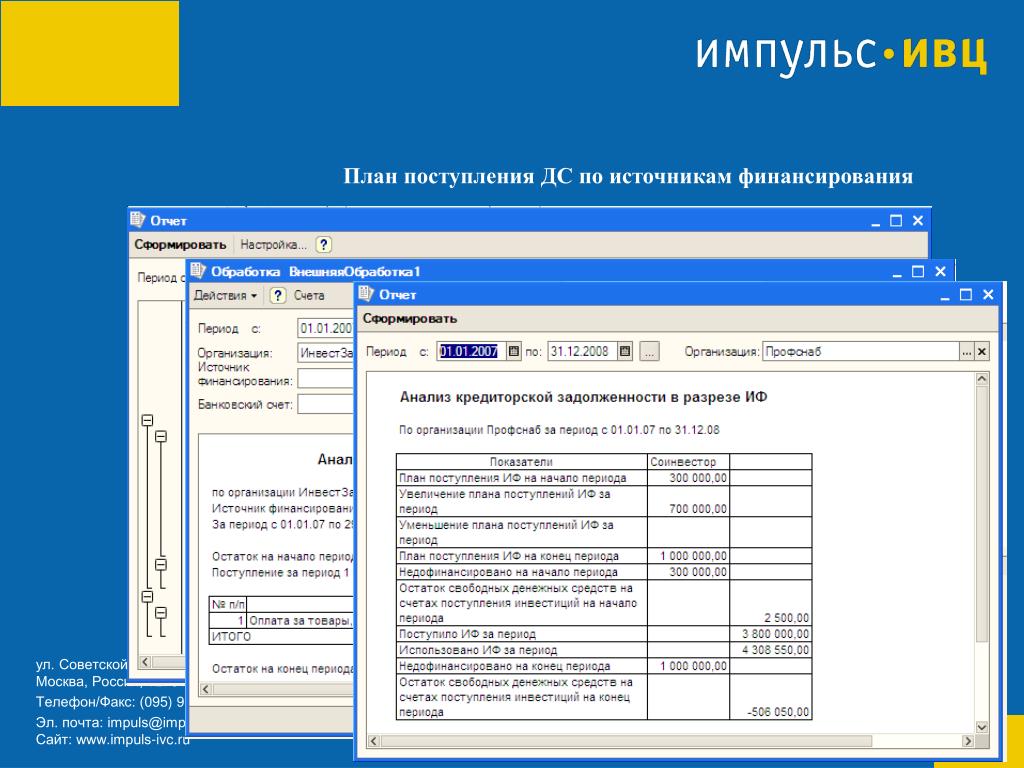Image resolution: width=1024 pixels, height=768 pixels.
Task: Click ИТОГО row in Обработка table
Action: click(281, 636)
